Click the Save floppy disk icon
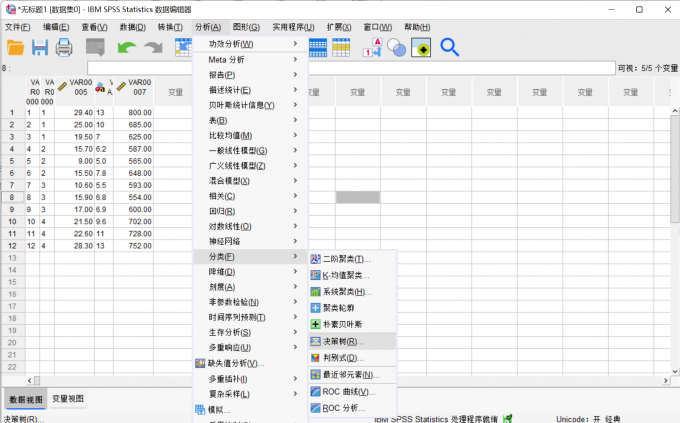The image size is (680, 423). coord(40,47)
